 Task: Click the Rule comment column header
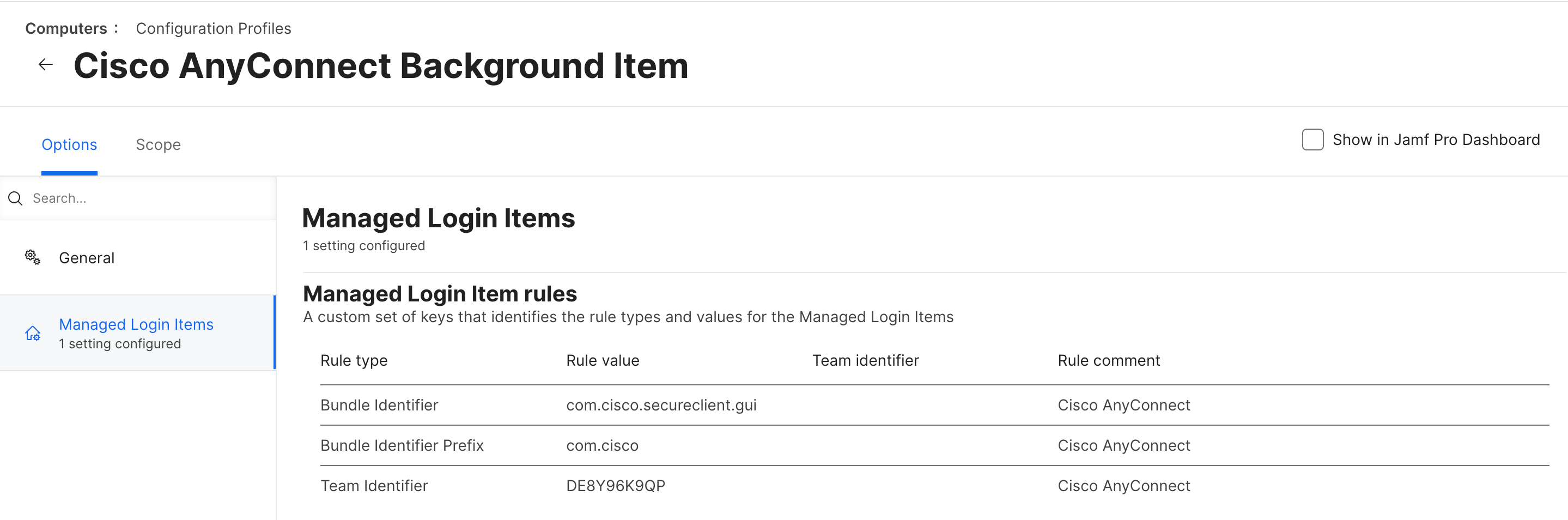point(1109,360)
